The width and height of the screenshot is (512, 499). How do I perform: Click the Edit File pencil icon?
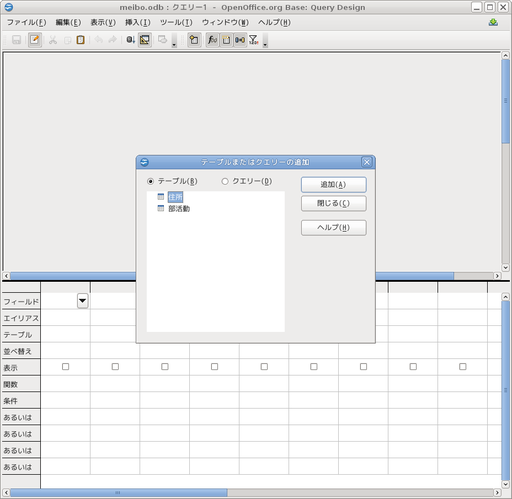35,40
